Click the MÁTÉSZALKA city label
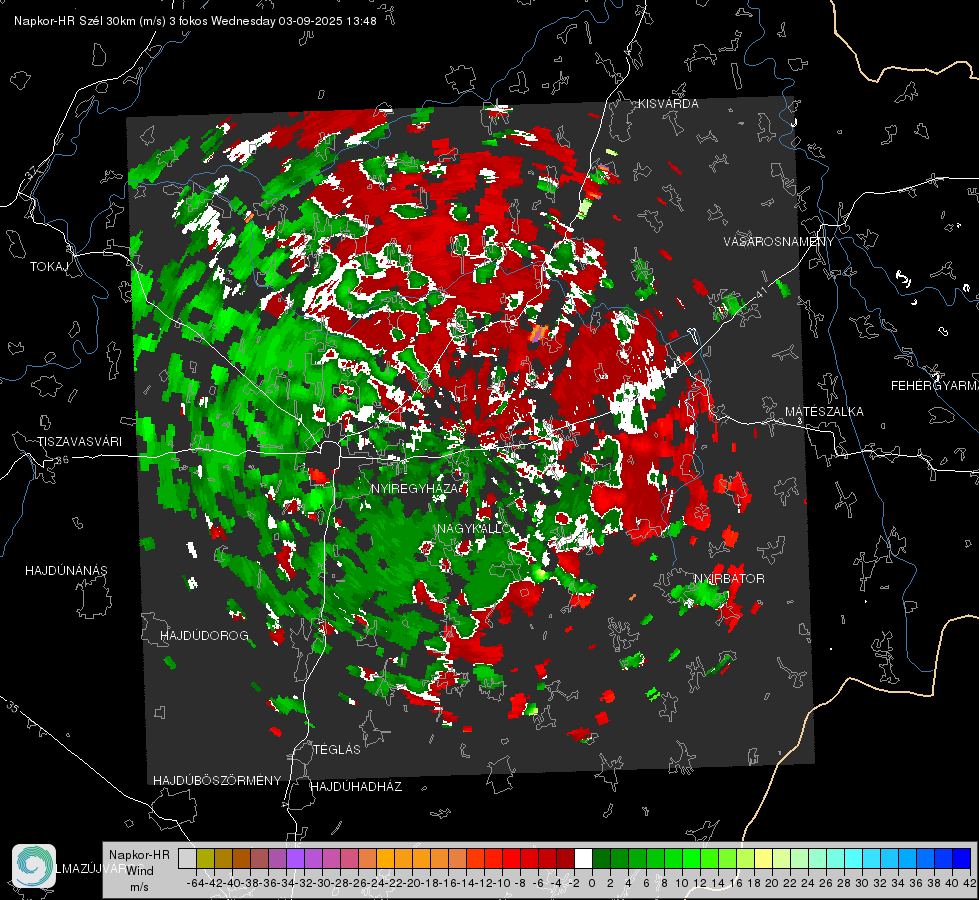The height and width of the screenshot is (900, 979). point(824,412)
